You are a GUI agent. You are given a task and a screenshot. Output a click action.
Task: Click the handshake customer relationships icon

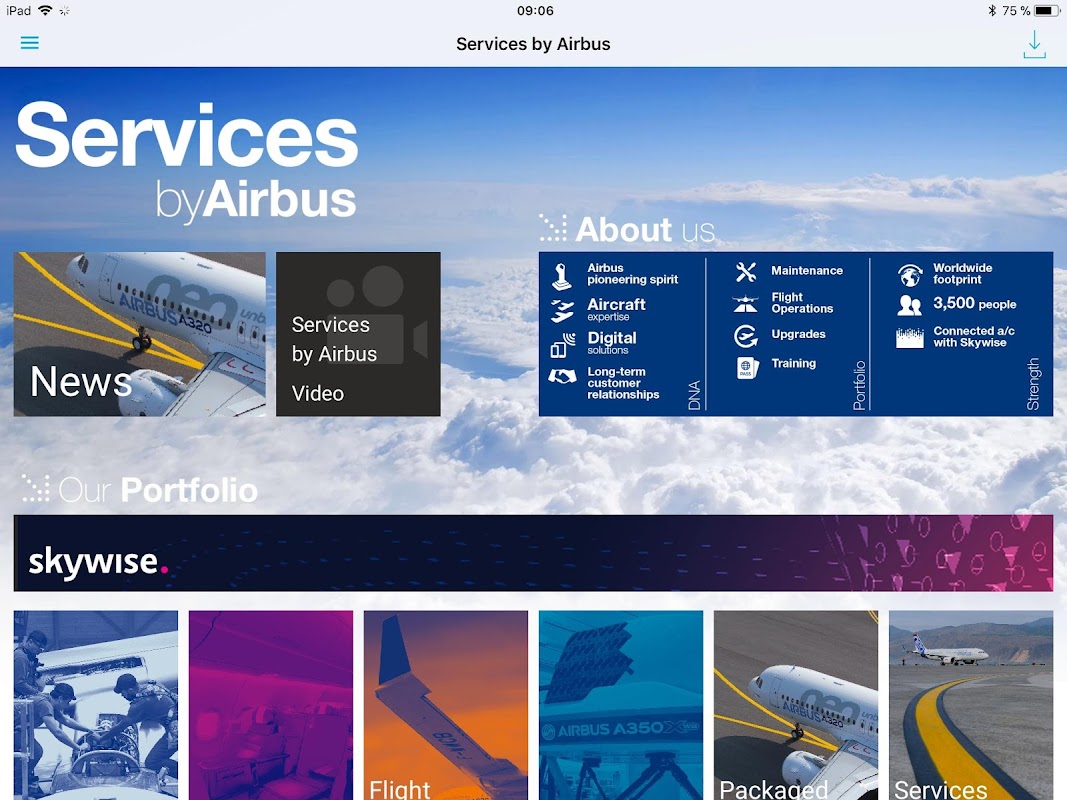pos(562,376)
